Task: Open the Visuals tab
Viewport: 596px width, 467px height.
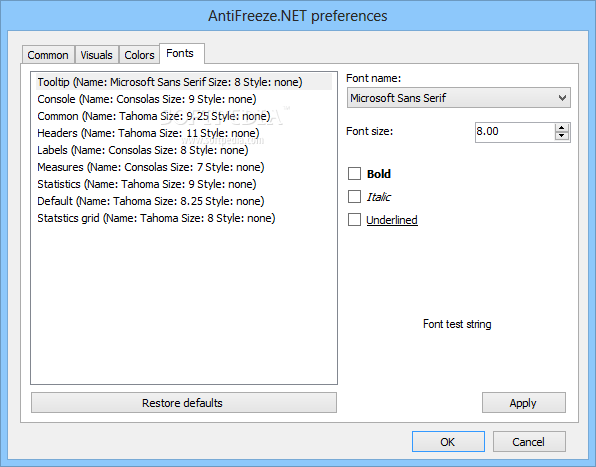Action: pos(97,55)
